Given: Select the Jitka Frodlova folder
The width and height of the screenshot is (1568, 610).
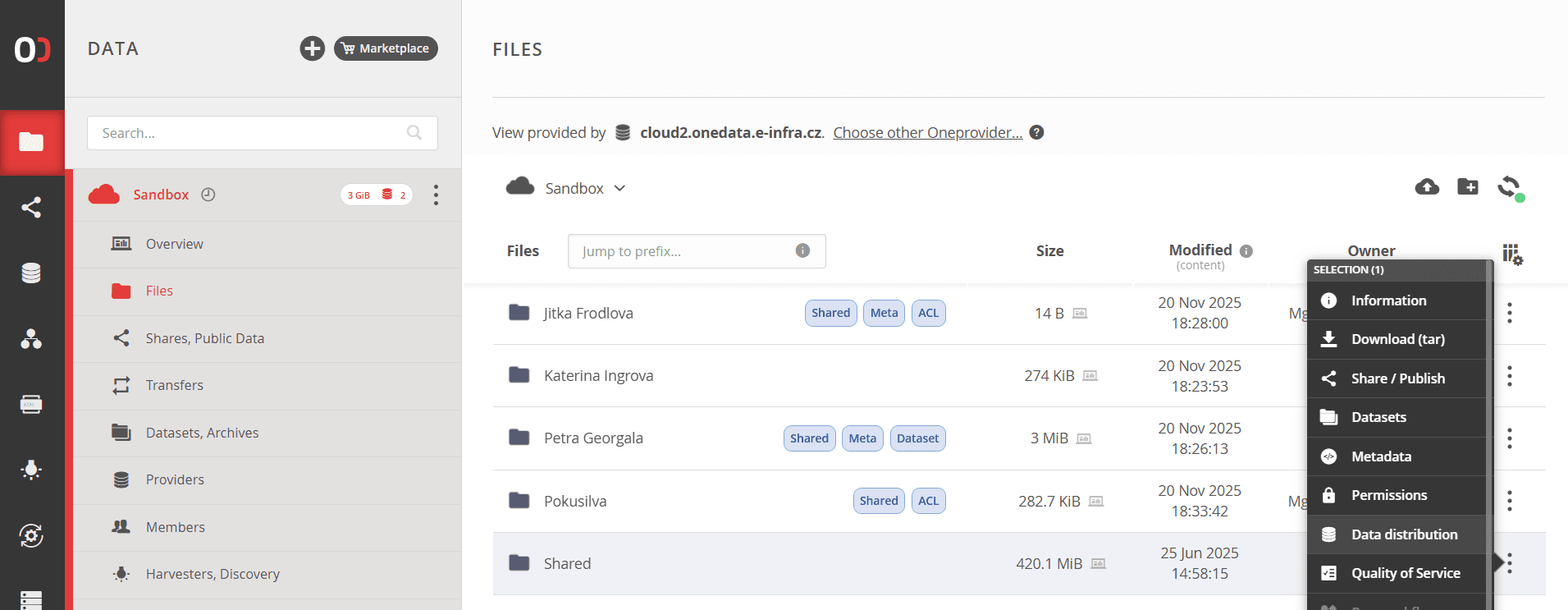Looking at the screenshot, I should (x=588, y=313).
